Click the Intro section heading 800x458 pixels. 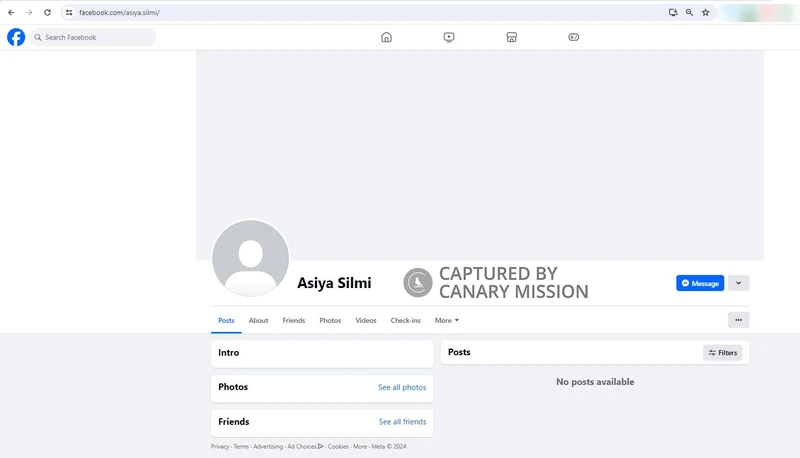point(229,352)
